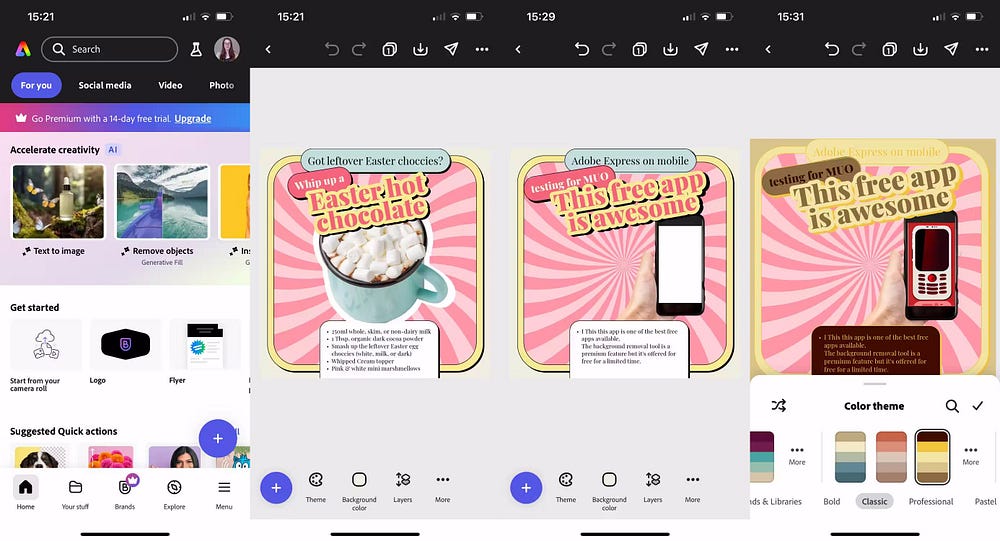
Task: Select the Classic theme category
Action: pyautogui.click(x=874, y=501)
